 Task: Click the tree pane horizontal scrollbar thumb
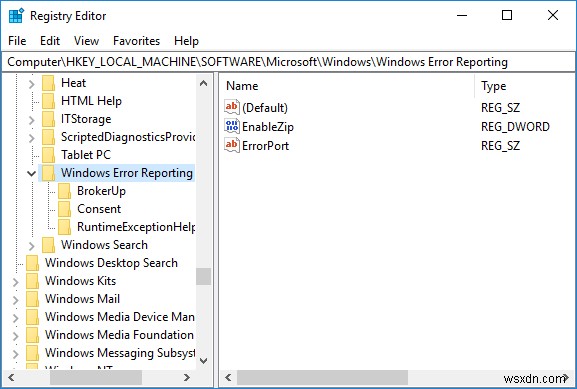click(x=96, y=378)
